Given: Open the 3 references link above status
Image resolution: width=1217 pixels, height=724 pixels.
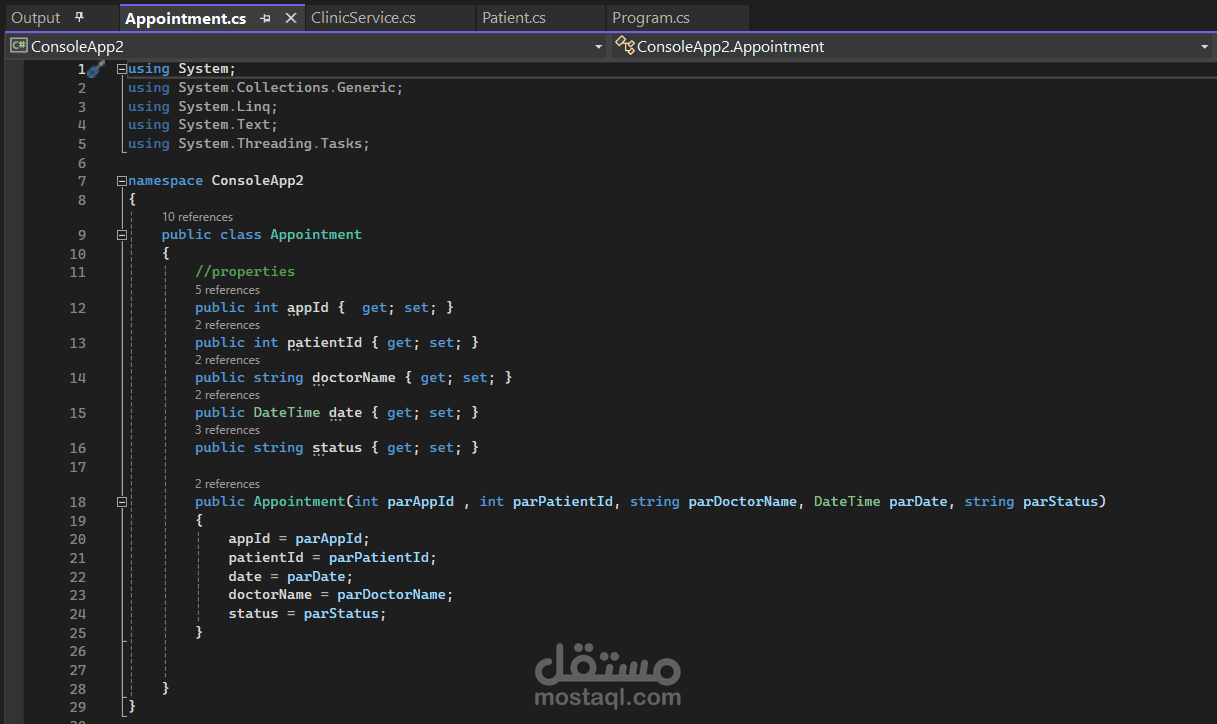Looking at the screenshot, I should [227, 430].
